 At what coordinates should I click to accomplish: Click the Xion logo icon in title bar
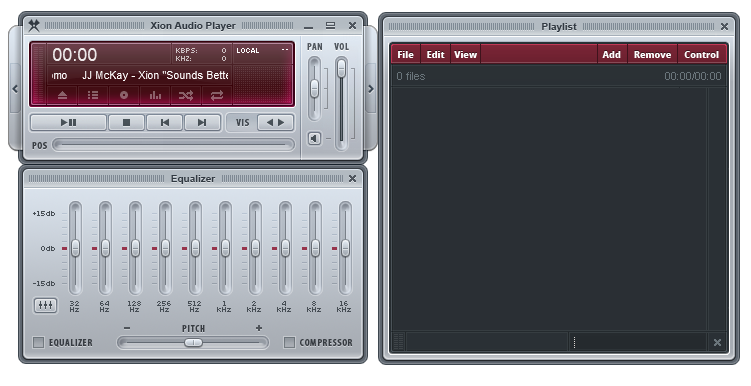tap(34, 25)
